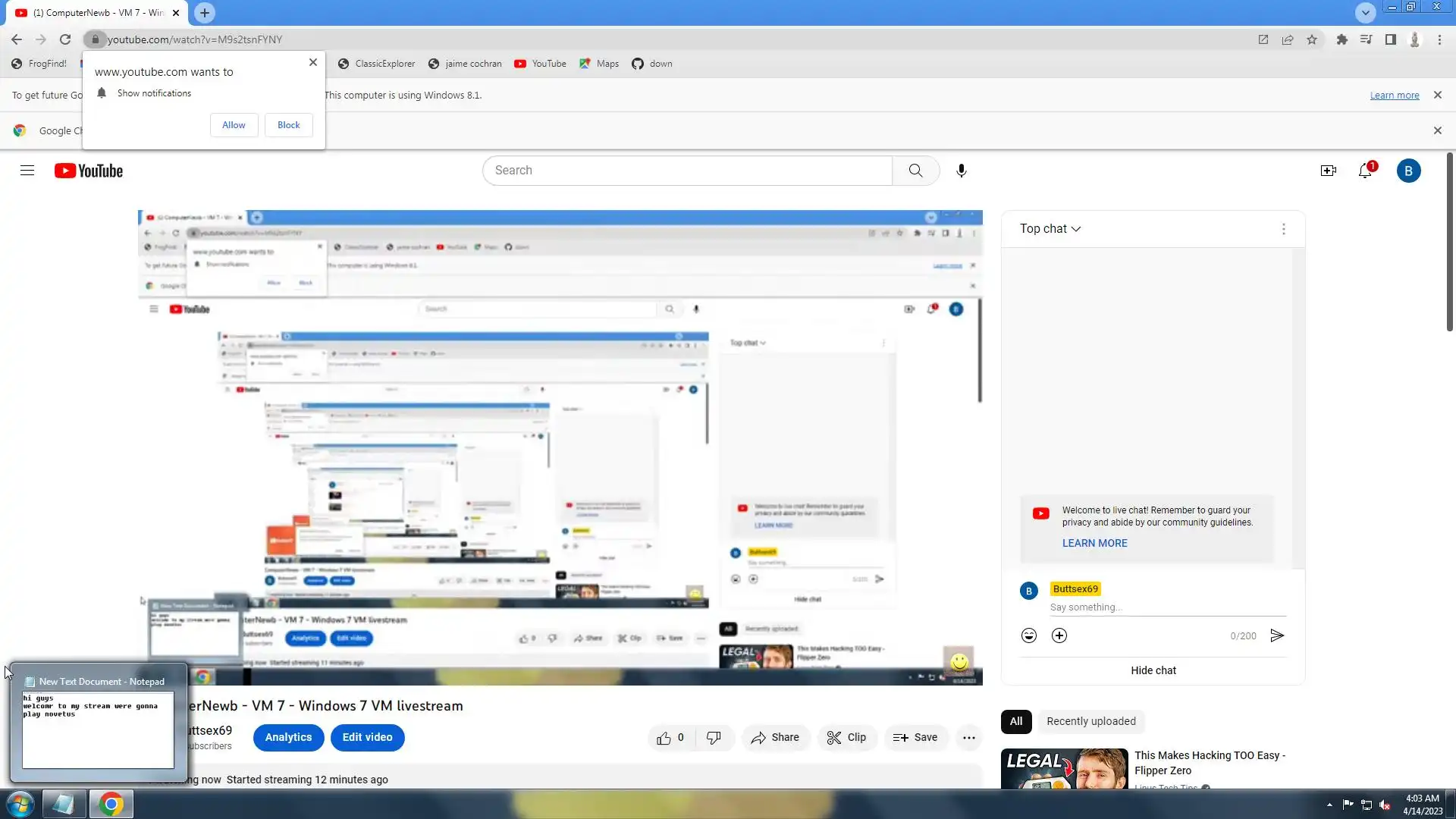Bookmark this page with the star icon

pos(1312,39)
